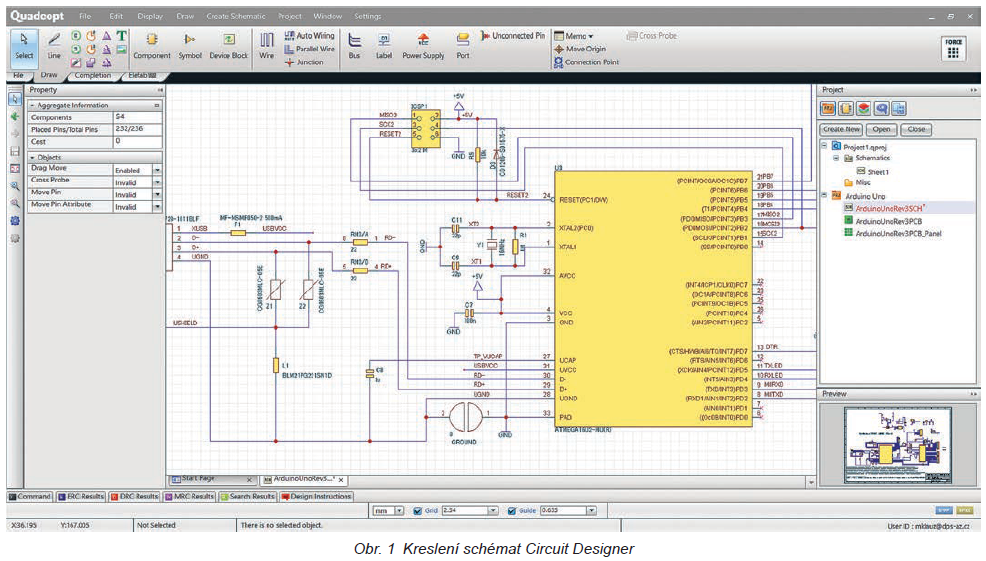
Task: Click the Create New button
Action: (x=841, y=129)
